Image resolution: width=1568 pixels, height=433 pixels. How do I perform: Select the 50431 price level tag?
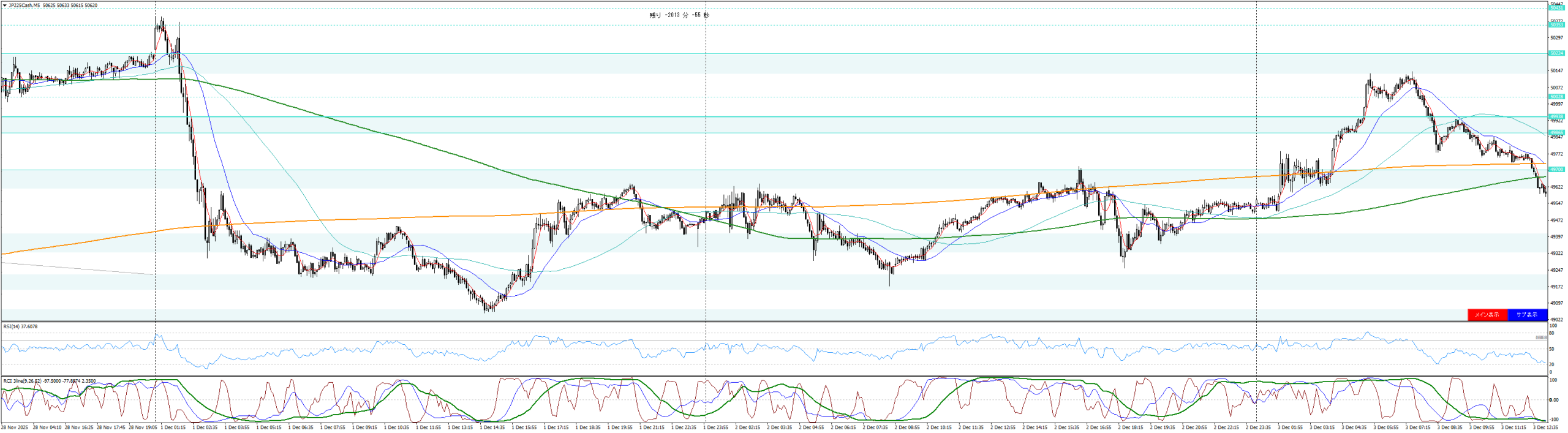1556,8
